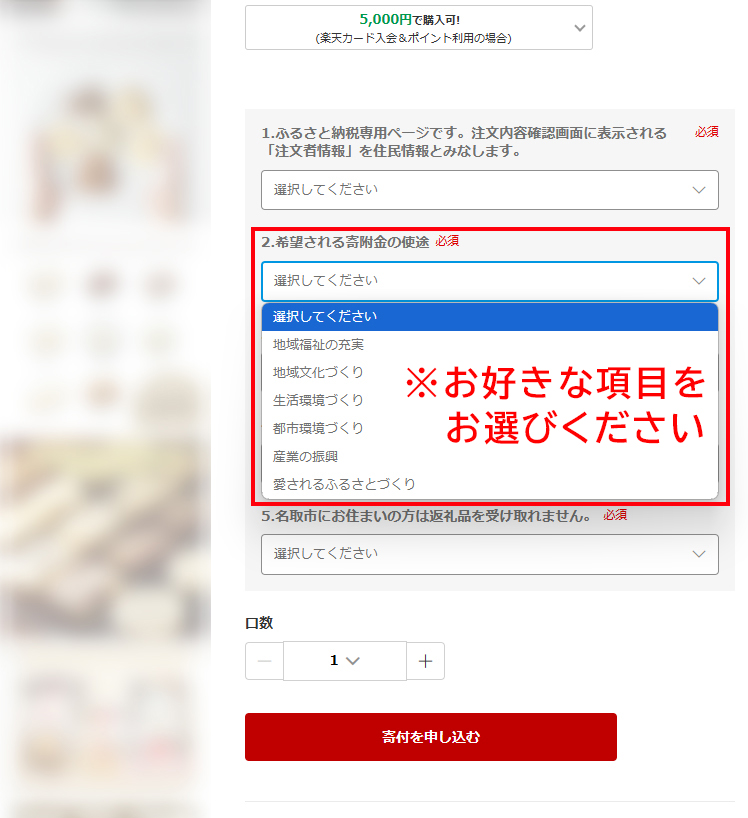This screenshot has width=748, height=818.
Task: Decrease 口数 with the minus button
Action: click(x=264, y=661)
